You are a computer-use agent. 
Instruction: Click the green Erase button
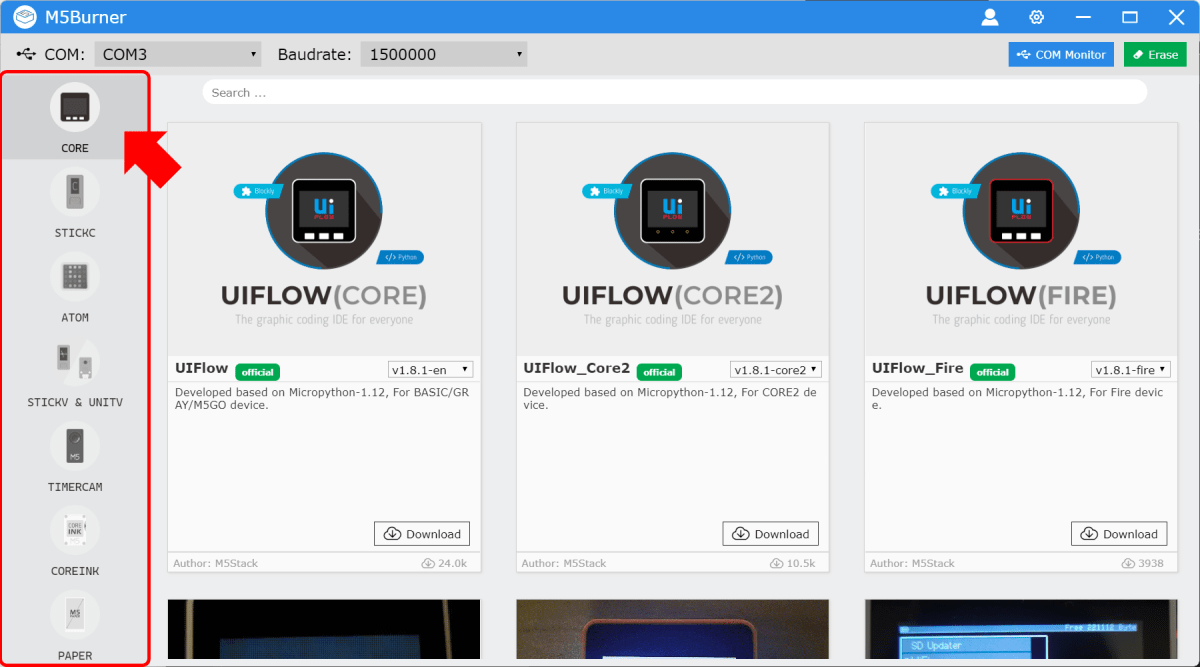point(1155,54)
